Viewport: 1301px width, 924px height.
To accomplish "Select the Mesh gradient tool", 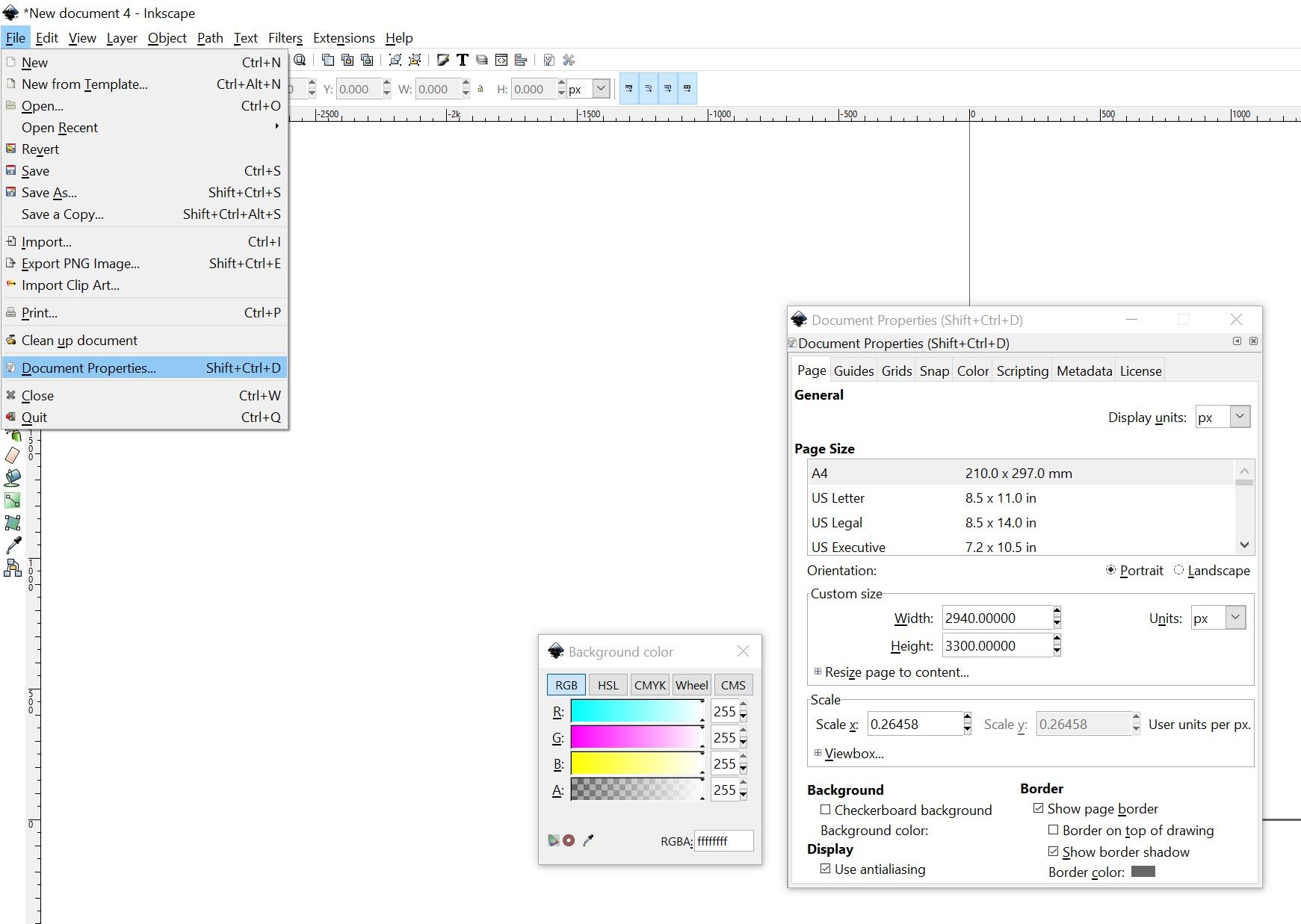I will tap(13, 523).
